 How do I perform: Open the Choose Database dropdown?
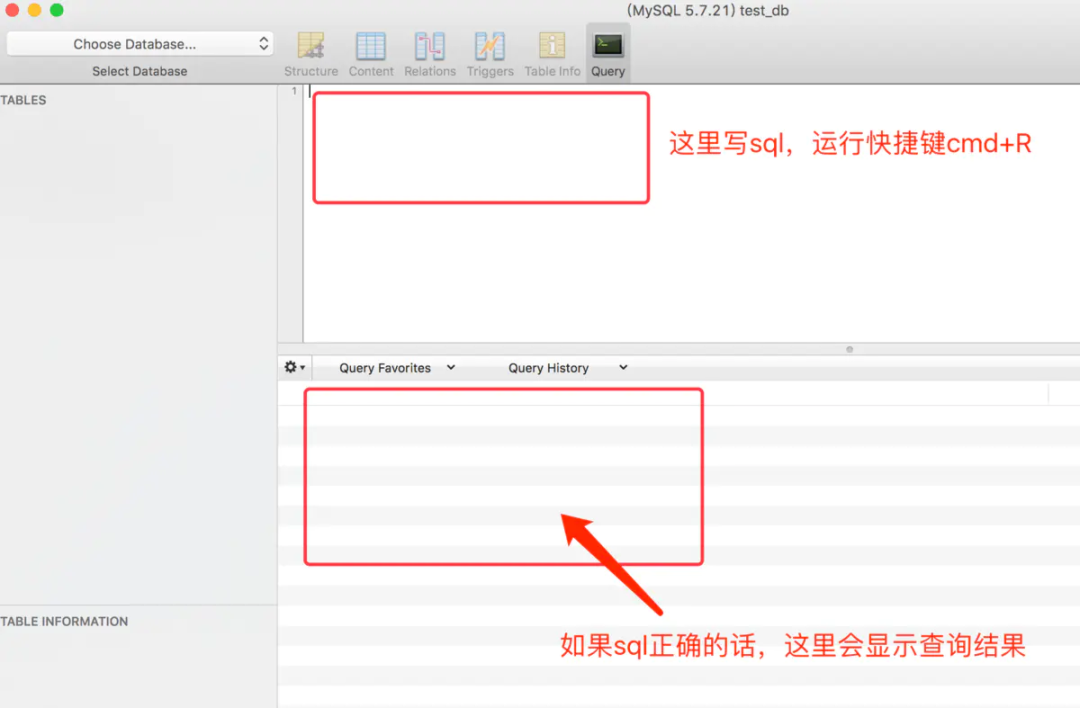(x=139, y=43)
